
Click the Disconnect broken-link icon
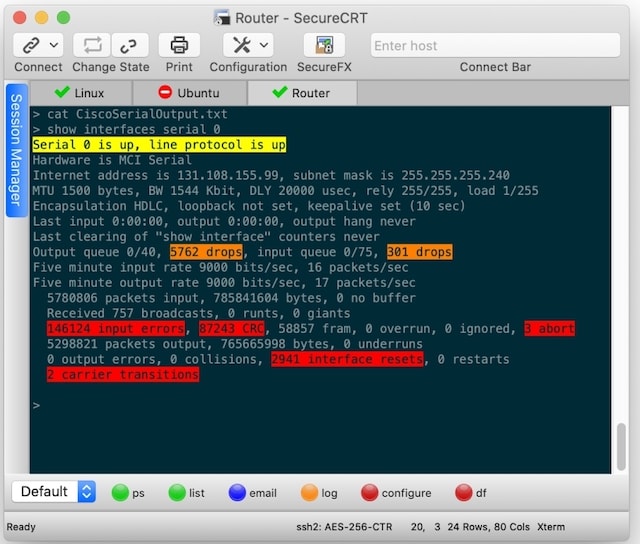pyautogui.click(x=129, y=45)
